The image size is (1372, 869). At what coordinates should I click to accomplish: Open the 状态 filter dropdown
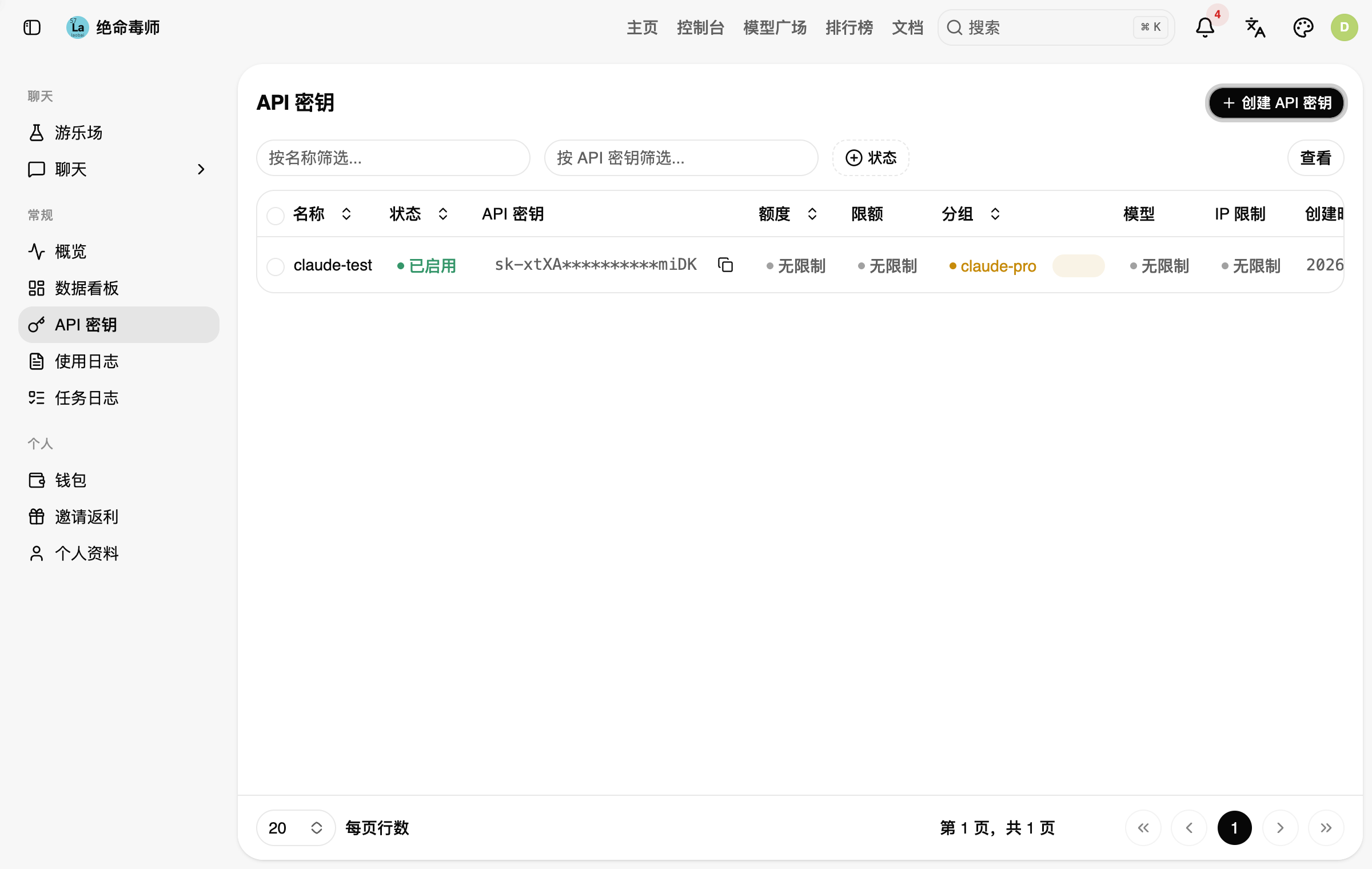pos(871,158)
